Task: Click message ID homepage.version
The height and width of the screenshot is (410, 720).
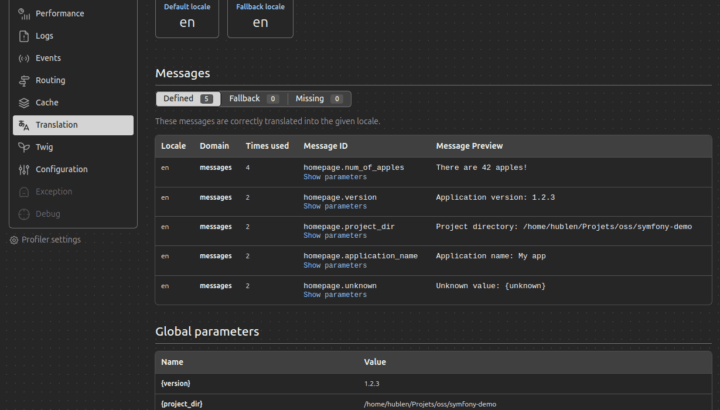Action: click(x=340, y=197)
